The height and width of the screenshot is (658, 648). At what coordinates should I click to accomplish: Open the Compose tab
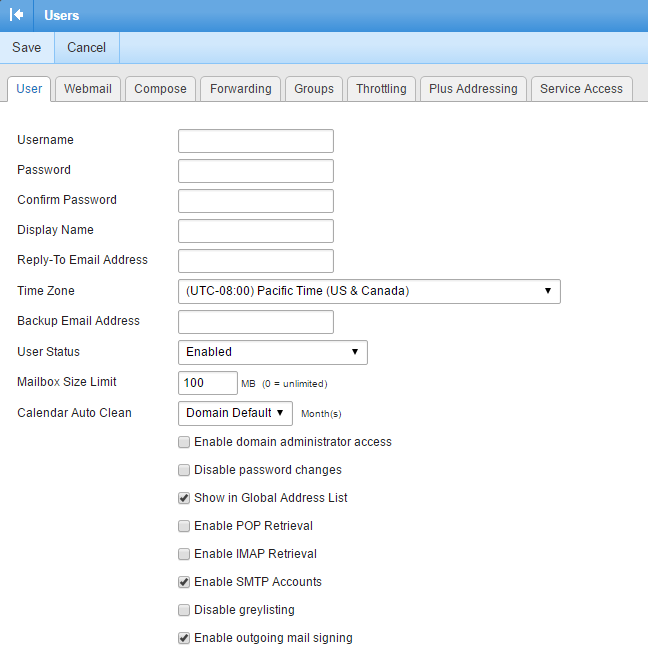pos(160,89)
